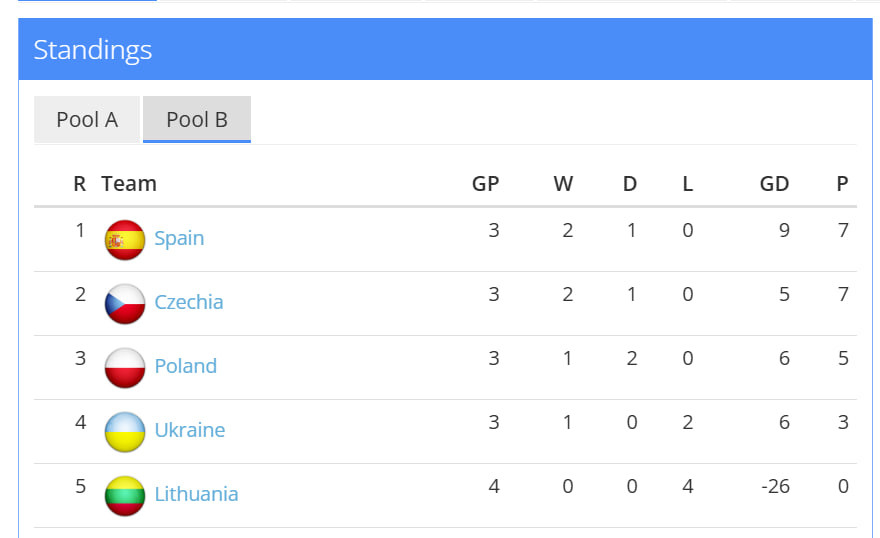
Task: Open the Czechia team link
Action: coord(189,303)
